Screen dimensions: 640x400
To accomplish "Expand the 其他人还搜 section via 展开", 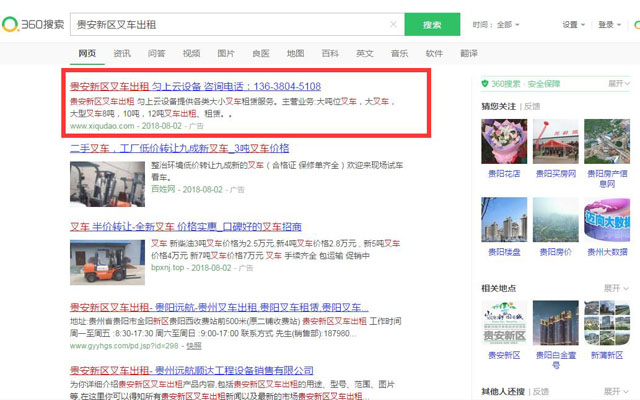I will tap(616, 391).
